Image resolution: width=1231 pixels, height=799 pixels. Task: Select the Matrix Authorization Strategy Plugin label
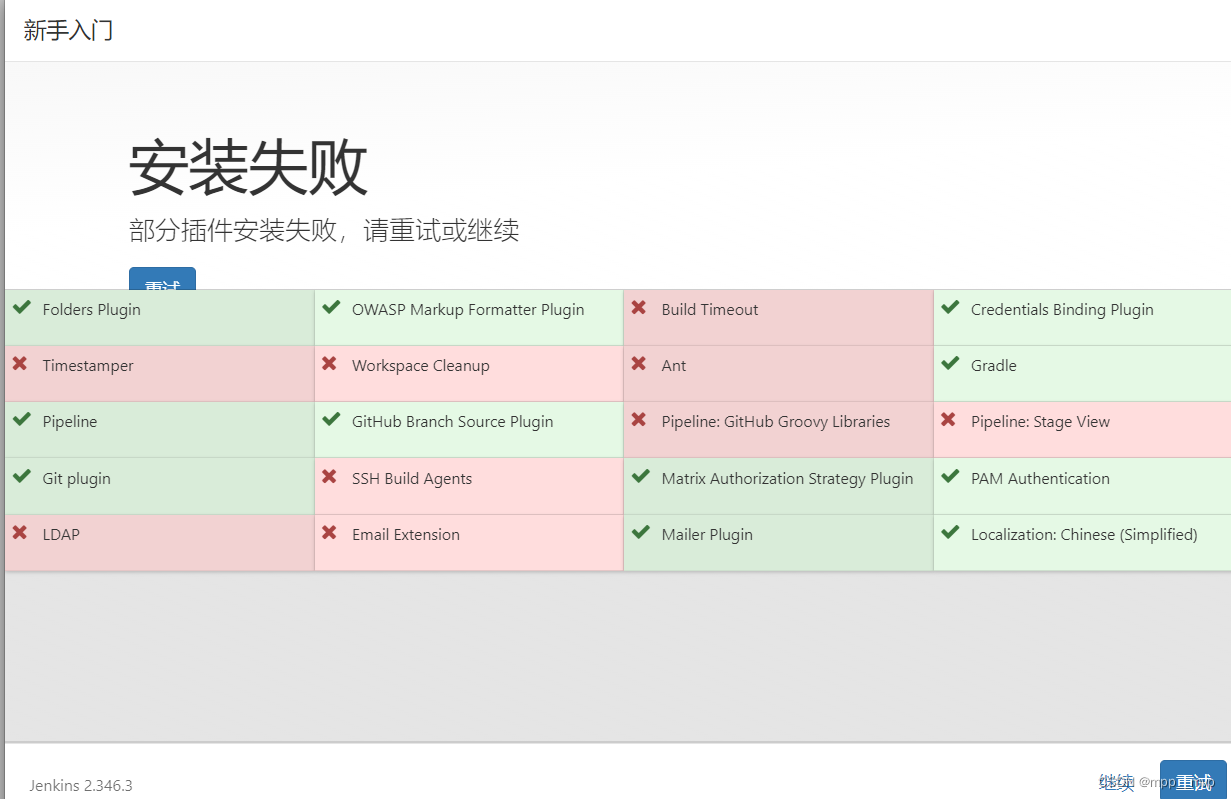pos(788,479)
